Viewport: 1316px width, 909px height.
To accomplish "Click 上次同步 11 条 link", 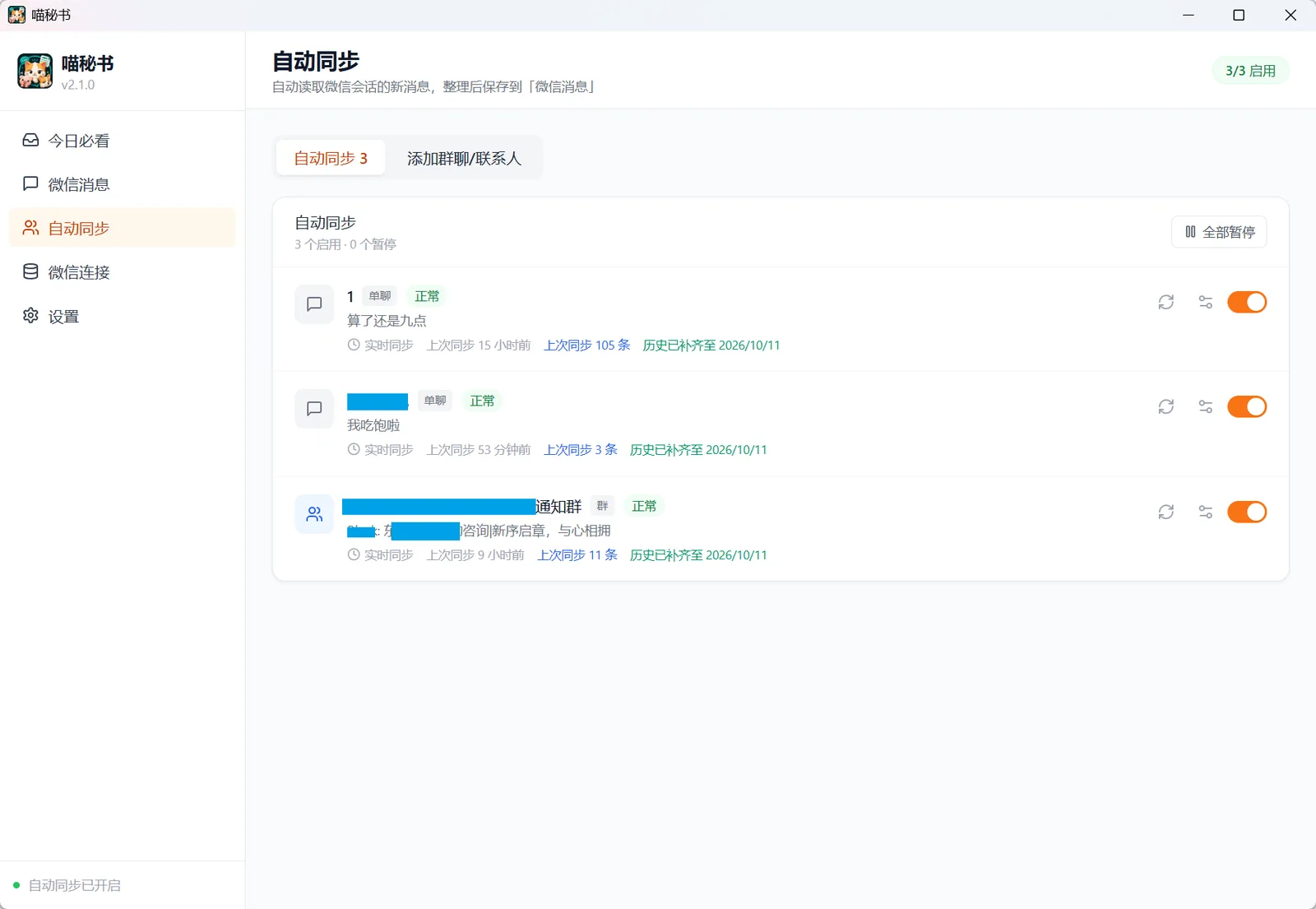I will tap(577, 555).
